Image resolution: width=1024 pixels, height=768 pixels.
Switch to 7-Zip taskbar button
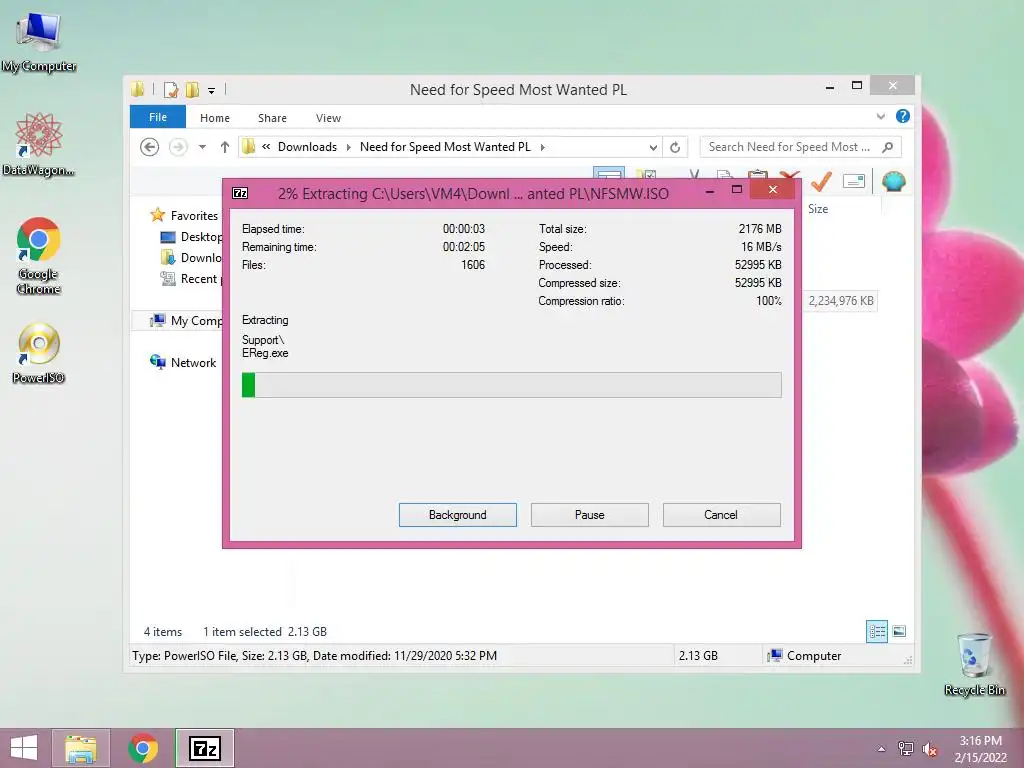click(204, 748)
